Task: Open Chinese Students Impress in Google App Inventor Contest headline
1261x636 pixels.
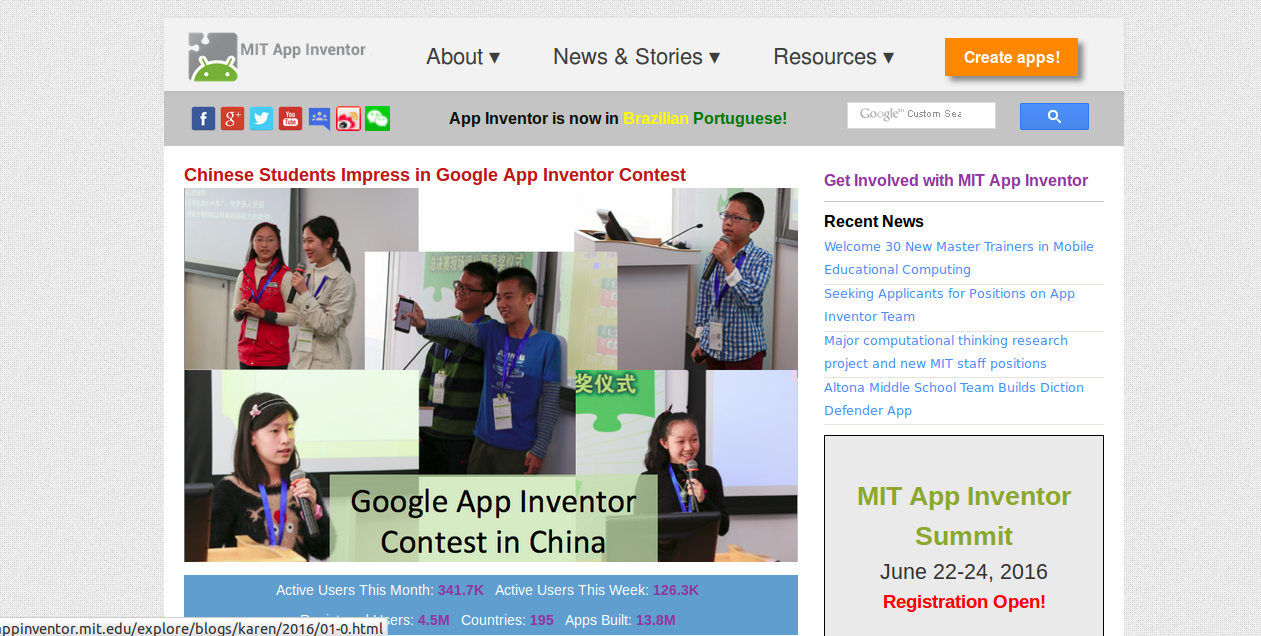Action: (435, 175)
